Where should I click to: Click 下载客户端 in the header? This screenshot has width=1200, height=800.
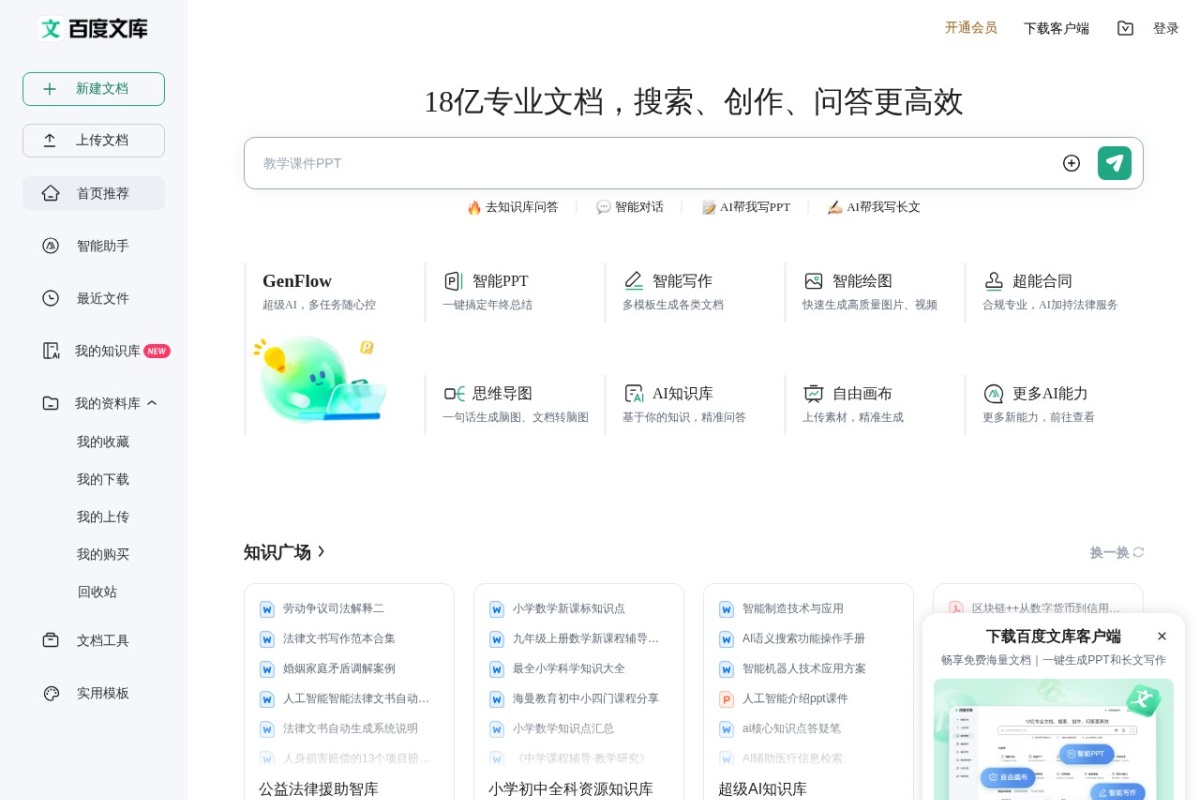pos(1056,28)
